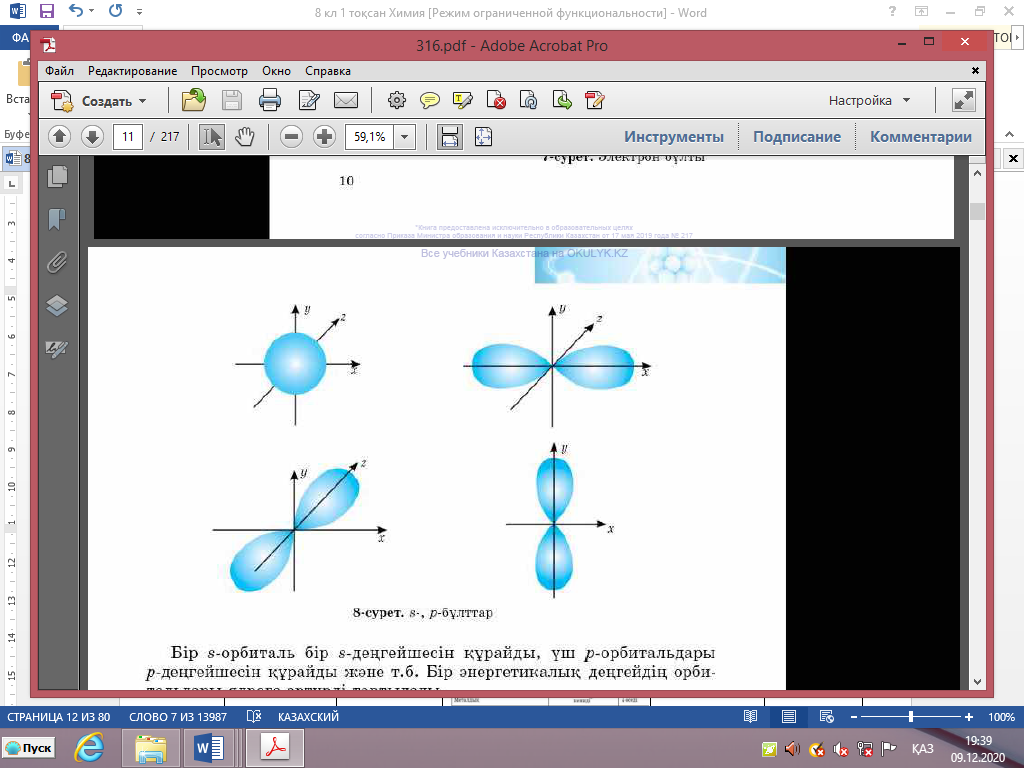Show page thumbnails panel in sidebar
The height and width of the screenshot is (768, 1024).
tap(57, 176)
